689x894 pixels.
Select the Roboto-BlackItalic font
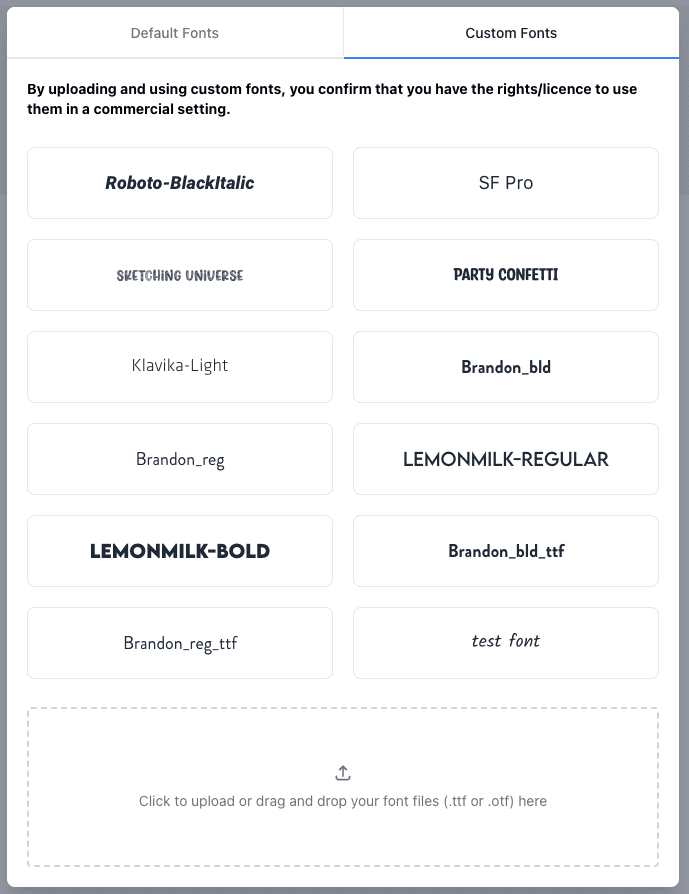tap(180, 183)
